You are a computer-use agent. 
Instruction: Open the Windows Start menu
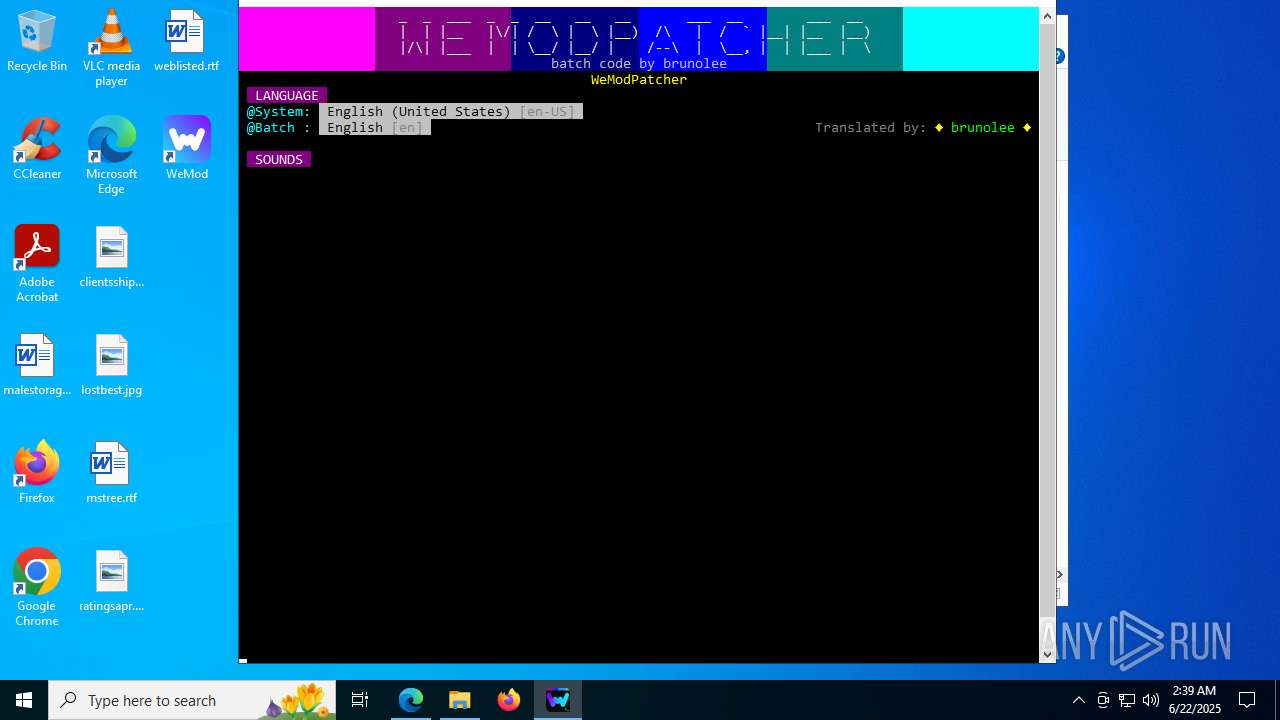(24, 700)
